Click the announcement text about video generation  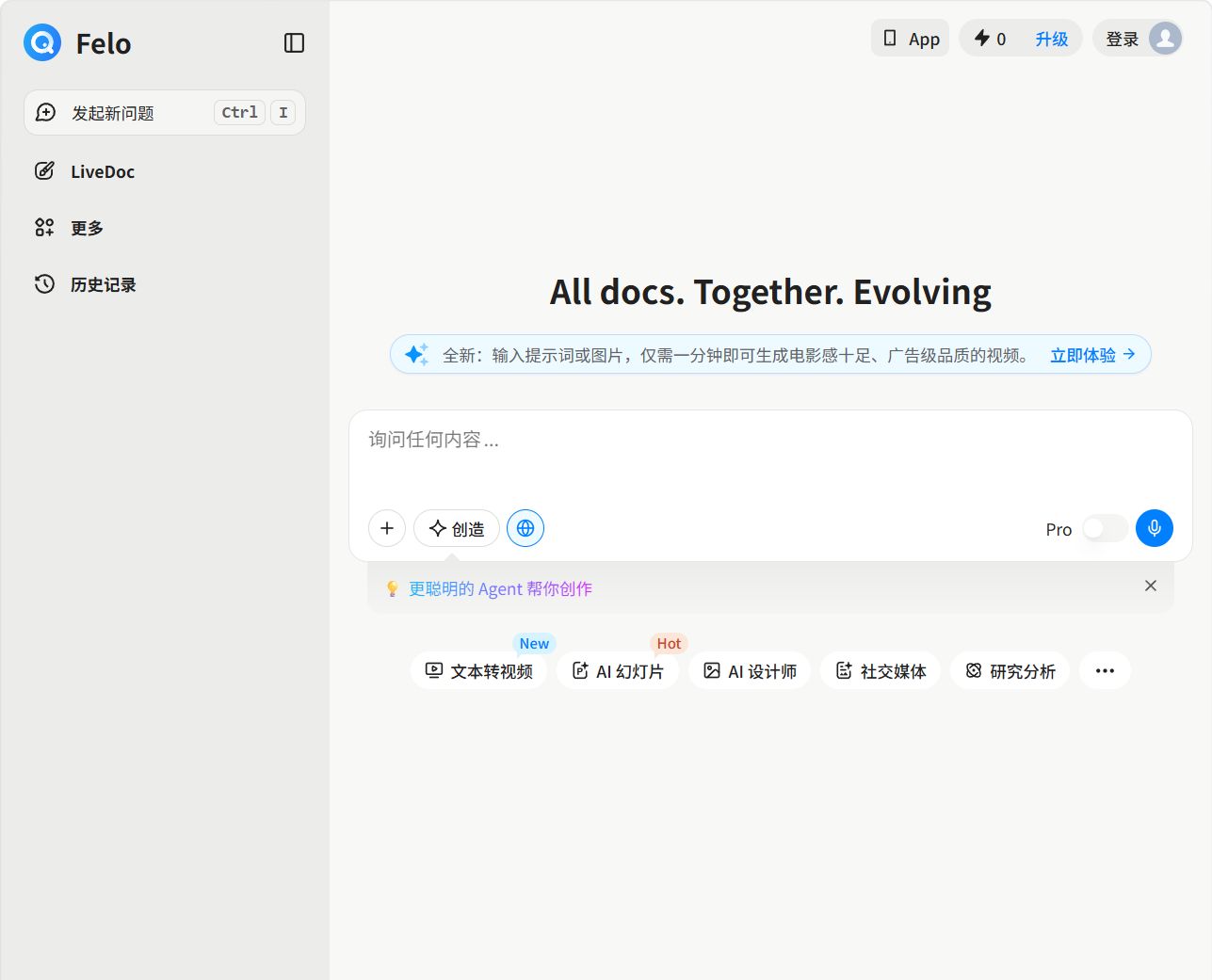736,355
